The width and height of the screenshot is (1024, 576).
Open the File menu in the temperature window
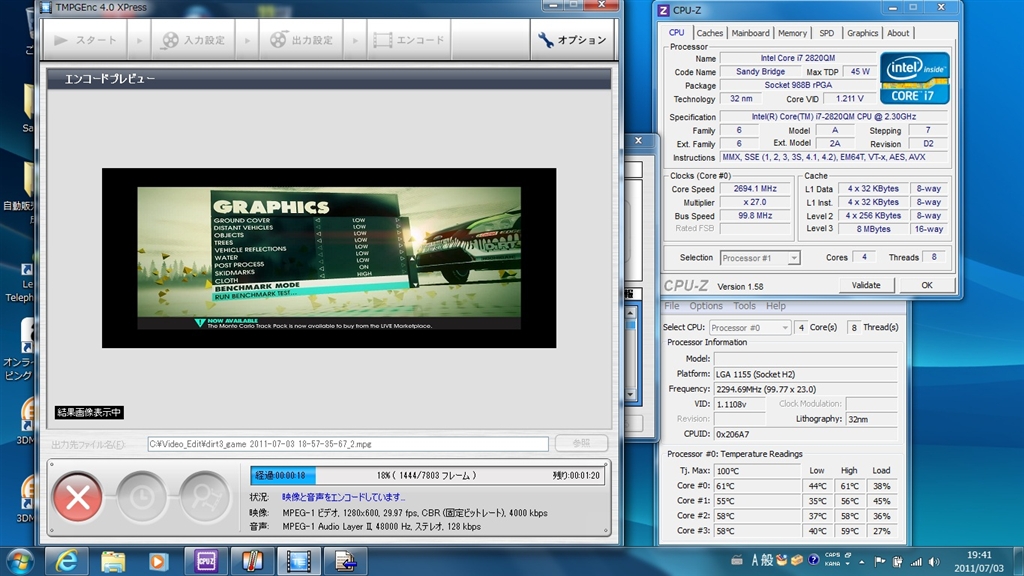click(x=671, y=306)
